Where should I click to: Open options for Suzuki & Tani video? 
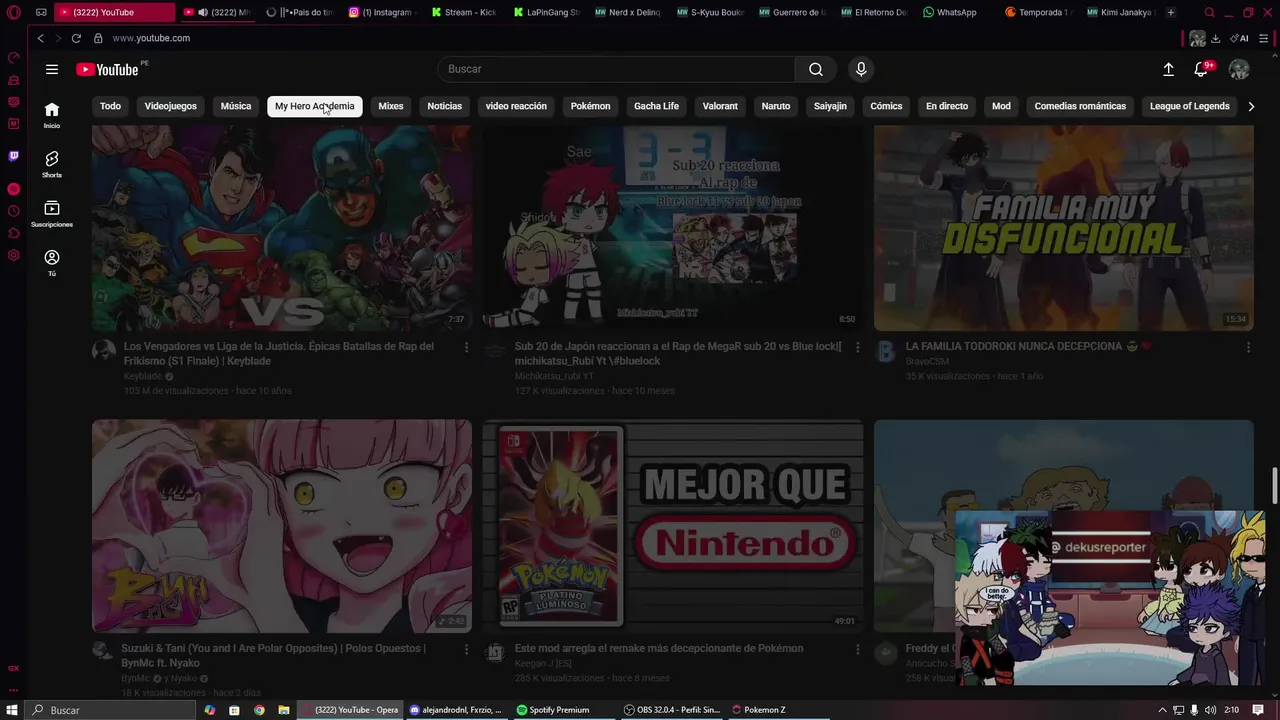tap(466, 649)
